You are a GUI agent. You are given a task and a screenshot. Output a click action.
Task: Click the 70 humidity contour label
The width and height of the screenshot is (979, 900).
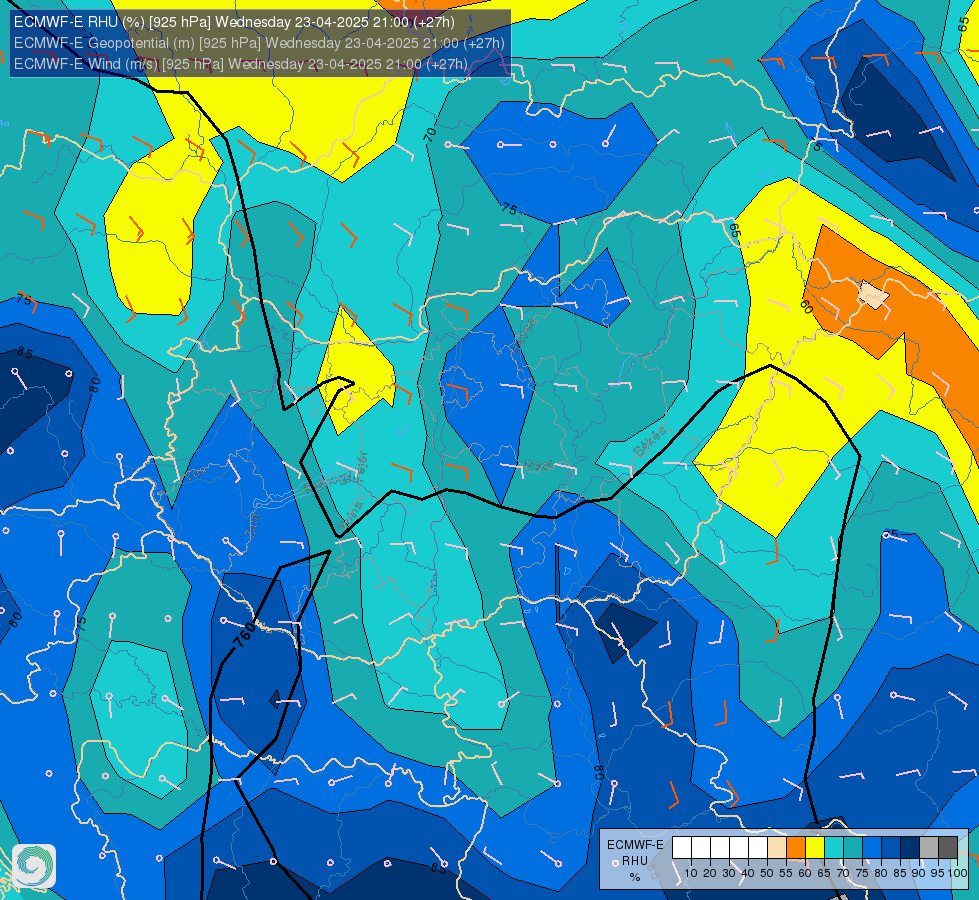pos(430,134)
